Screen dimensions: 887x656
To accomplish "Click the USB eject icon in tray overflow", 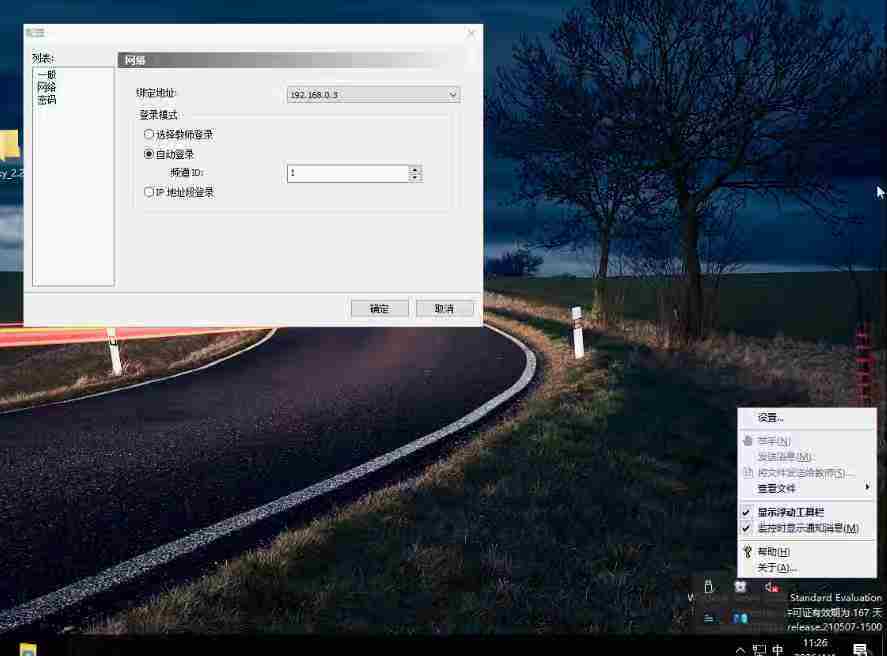I will tap(709, 587).
